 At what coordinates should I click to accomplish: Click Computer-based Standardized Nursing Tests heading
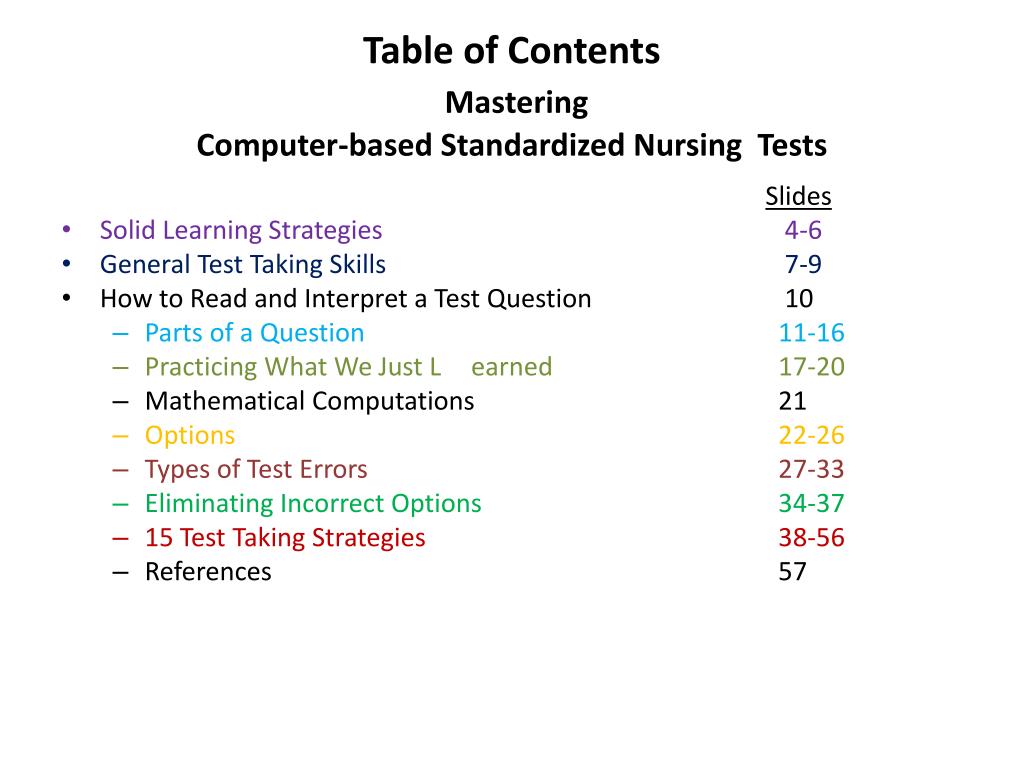(x=511, y=146)
